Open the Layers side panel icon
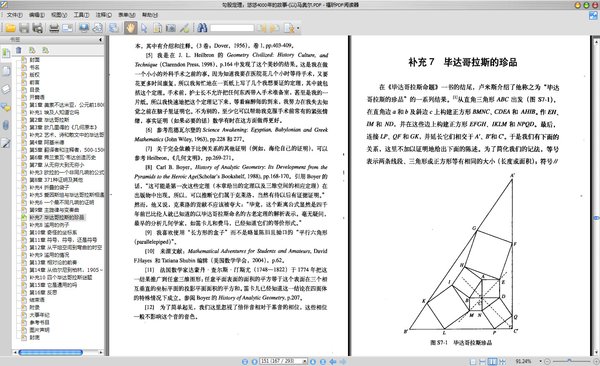Image resolution: width=600 pixels, height=366 pixels. 6,89
